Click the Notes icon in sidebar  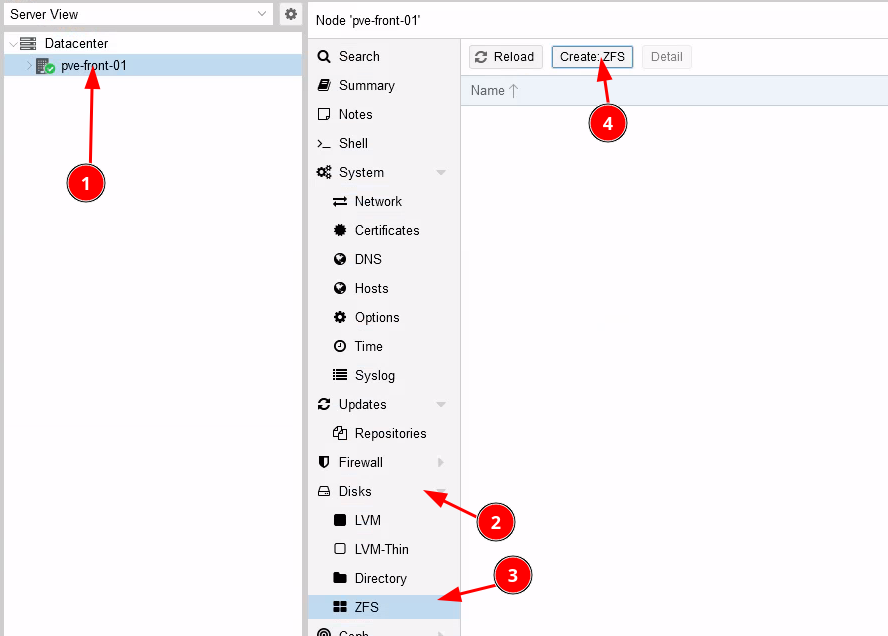(x=324, y=114)
